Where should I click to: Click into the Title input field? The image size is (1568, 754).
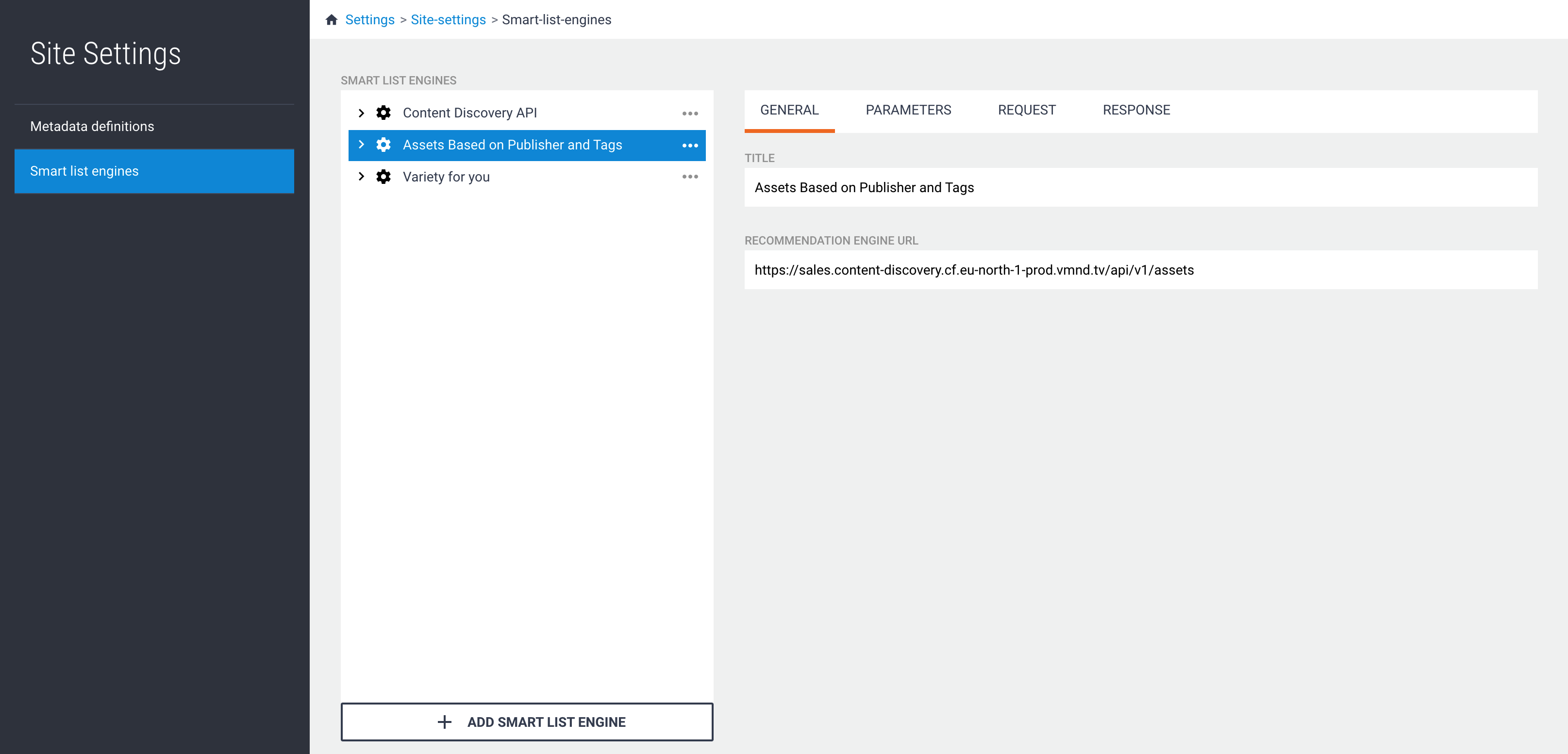pos(1141,187)
